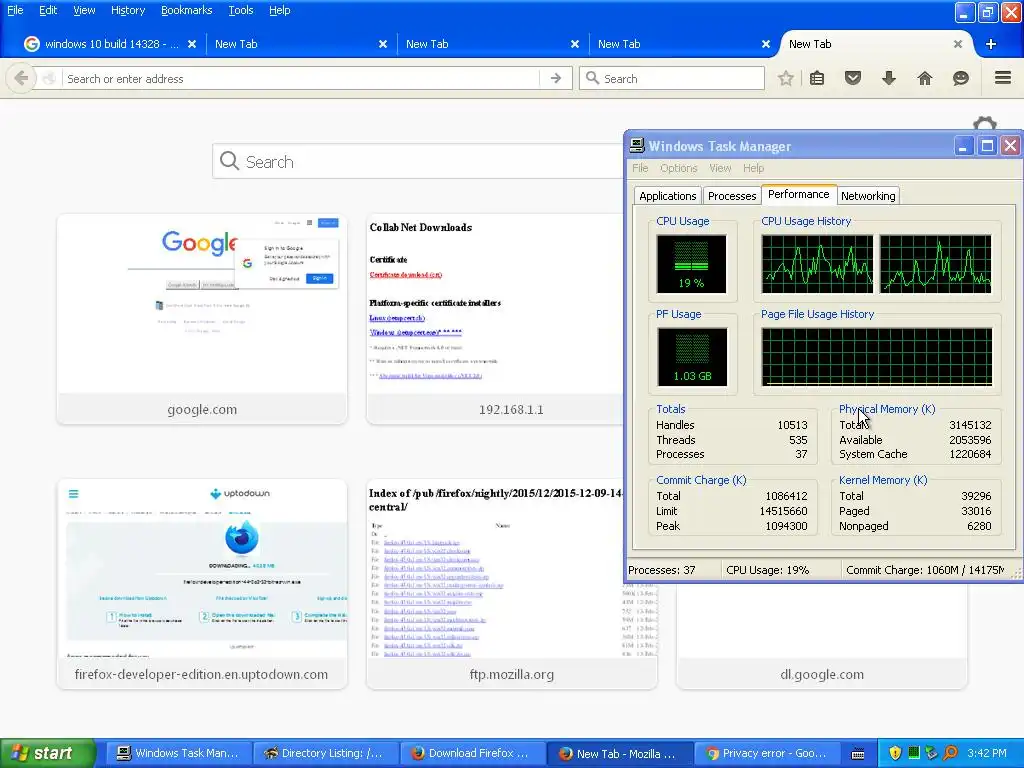Open the Tools menu in Firefox
The height and width of the screenshot is (768, 1024).
[240, 10]
